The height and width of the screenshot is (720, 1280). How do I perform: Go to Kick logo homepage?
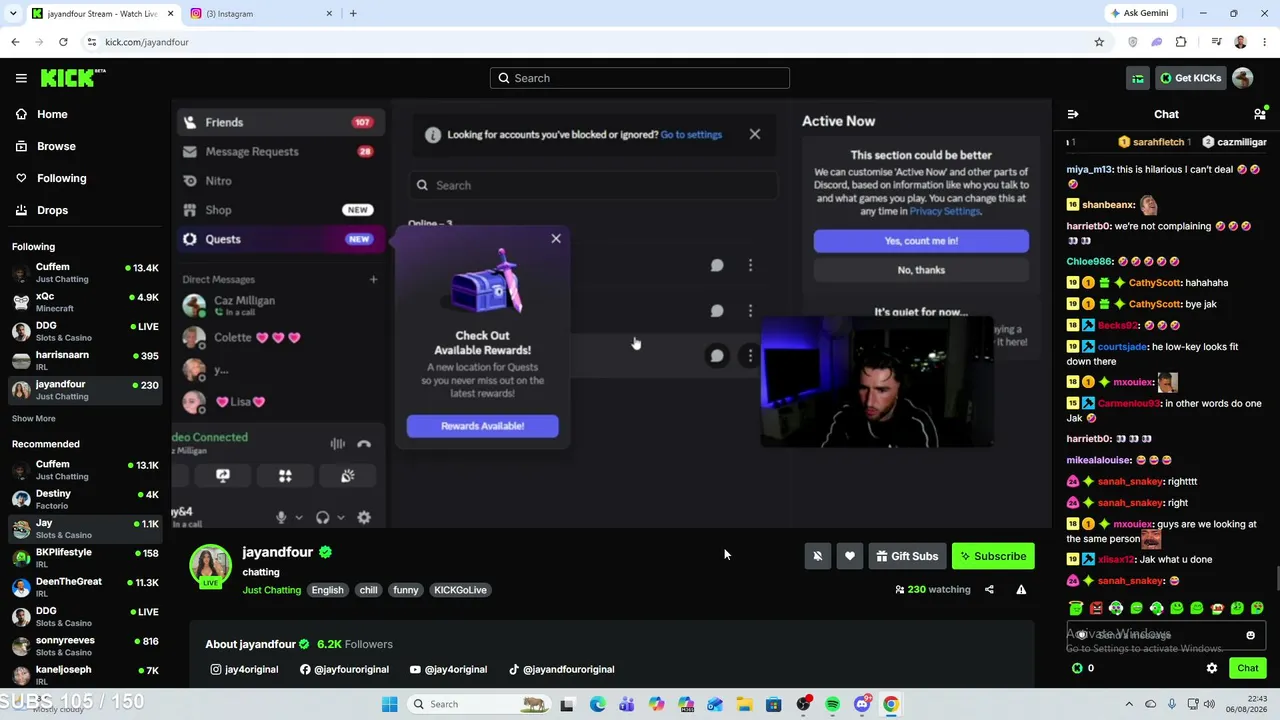(x=73, y=78)
